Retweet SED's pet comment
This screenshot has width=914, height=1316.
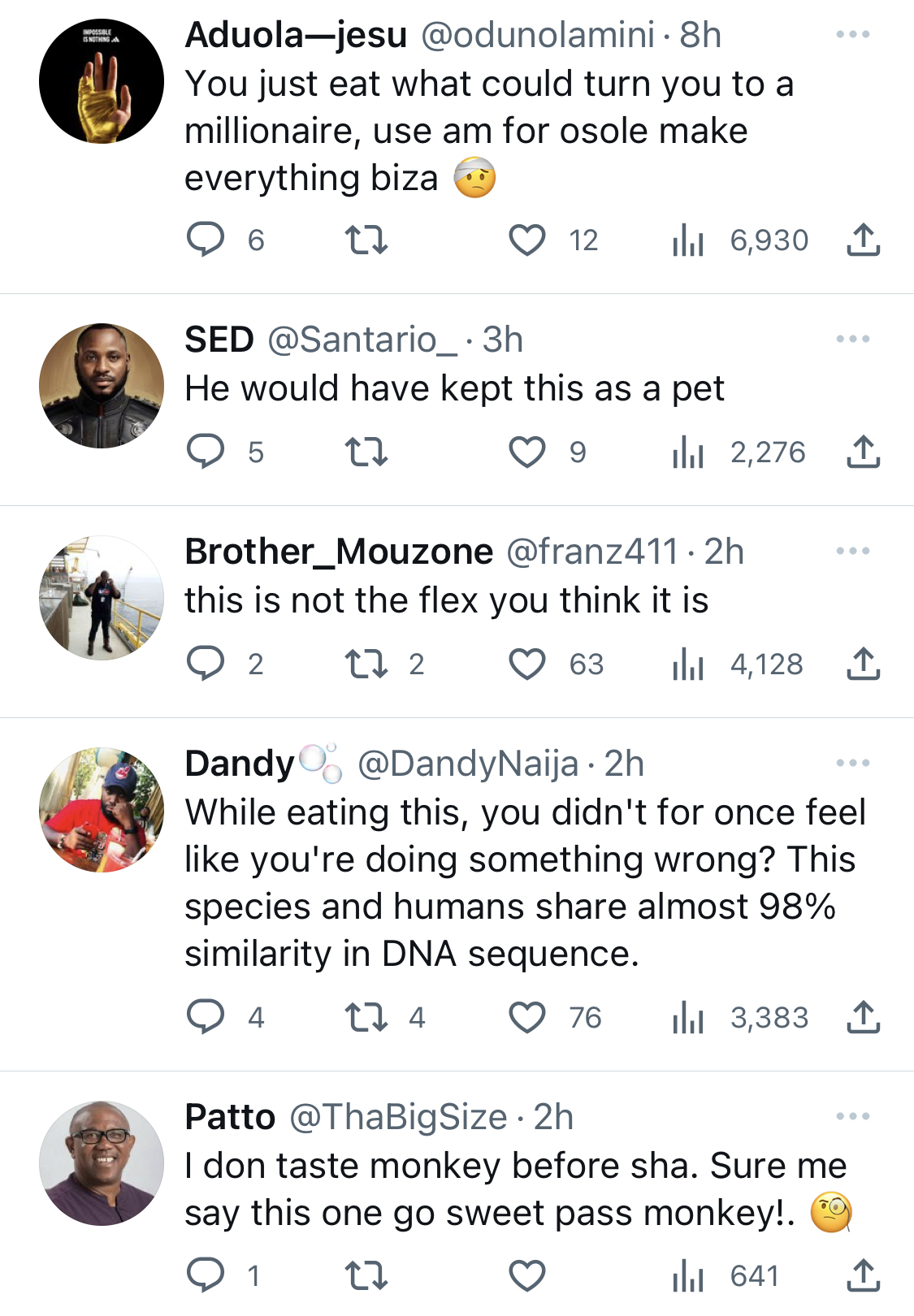[x=366, y=452]
